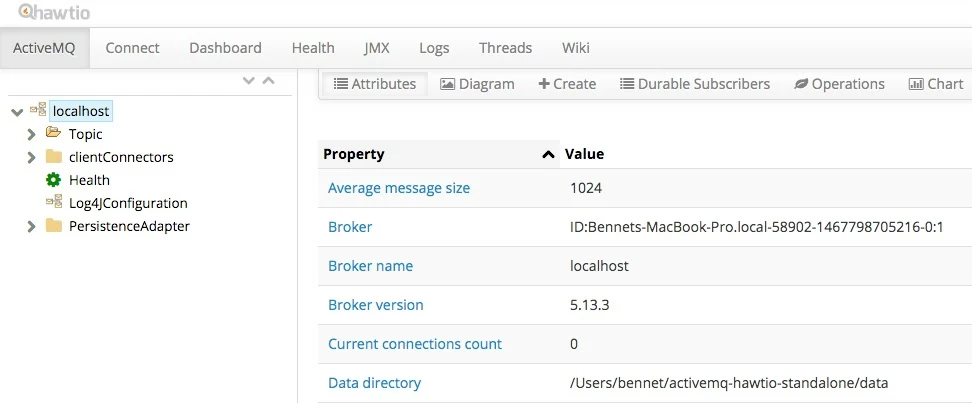Open the Broker version attribute
Screen dimensions: 972x403
tap(376, 305)
